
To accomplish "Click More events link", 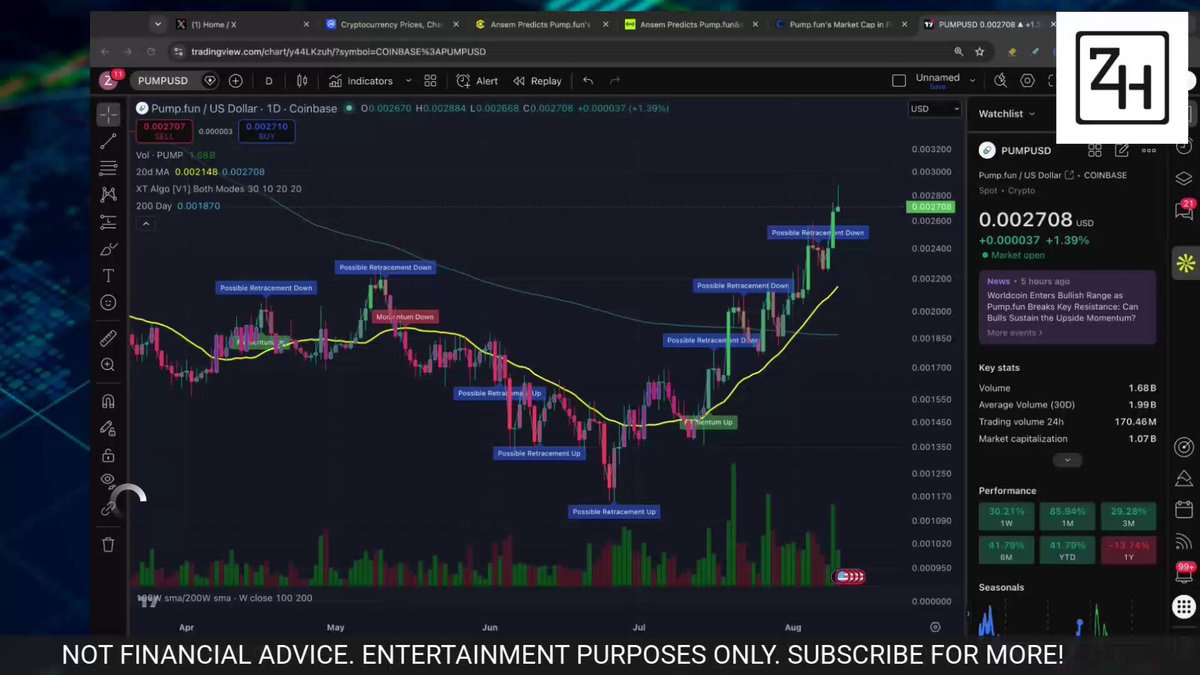I will [1014, 333].
